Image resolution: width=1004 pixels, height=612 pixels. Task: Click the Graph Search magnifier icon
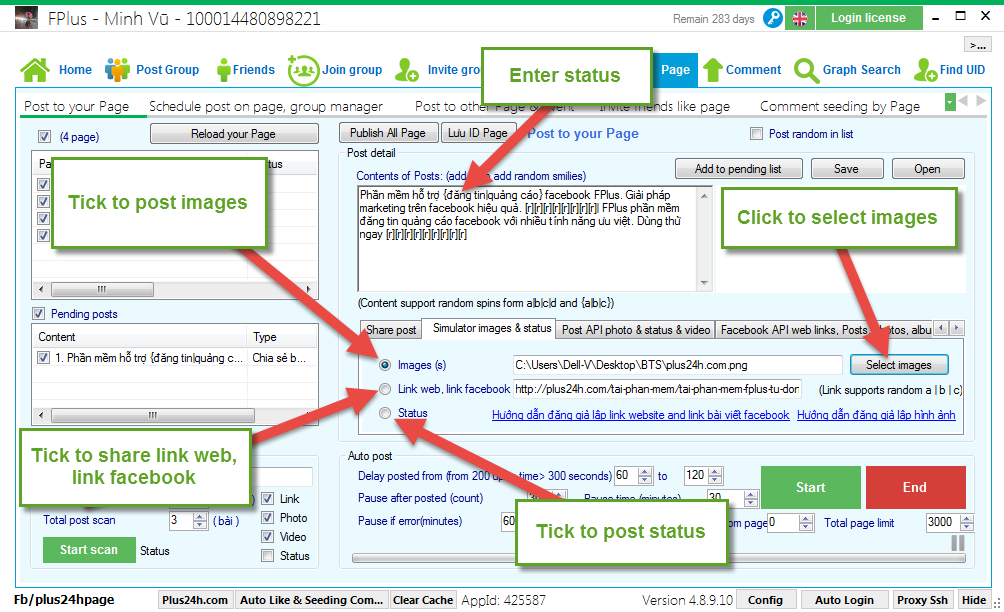click(806, 70)
